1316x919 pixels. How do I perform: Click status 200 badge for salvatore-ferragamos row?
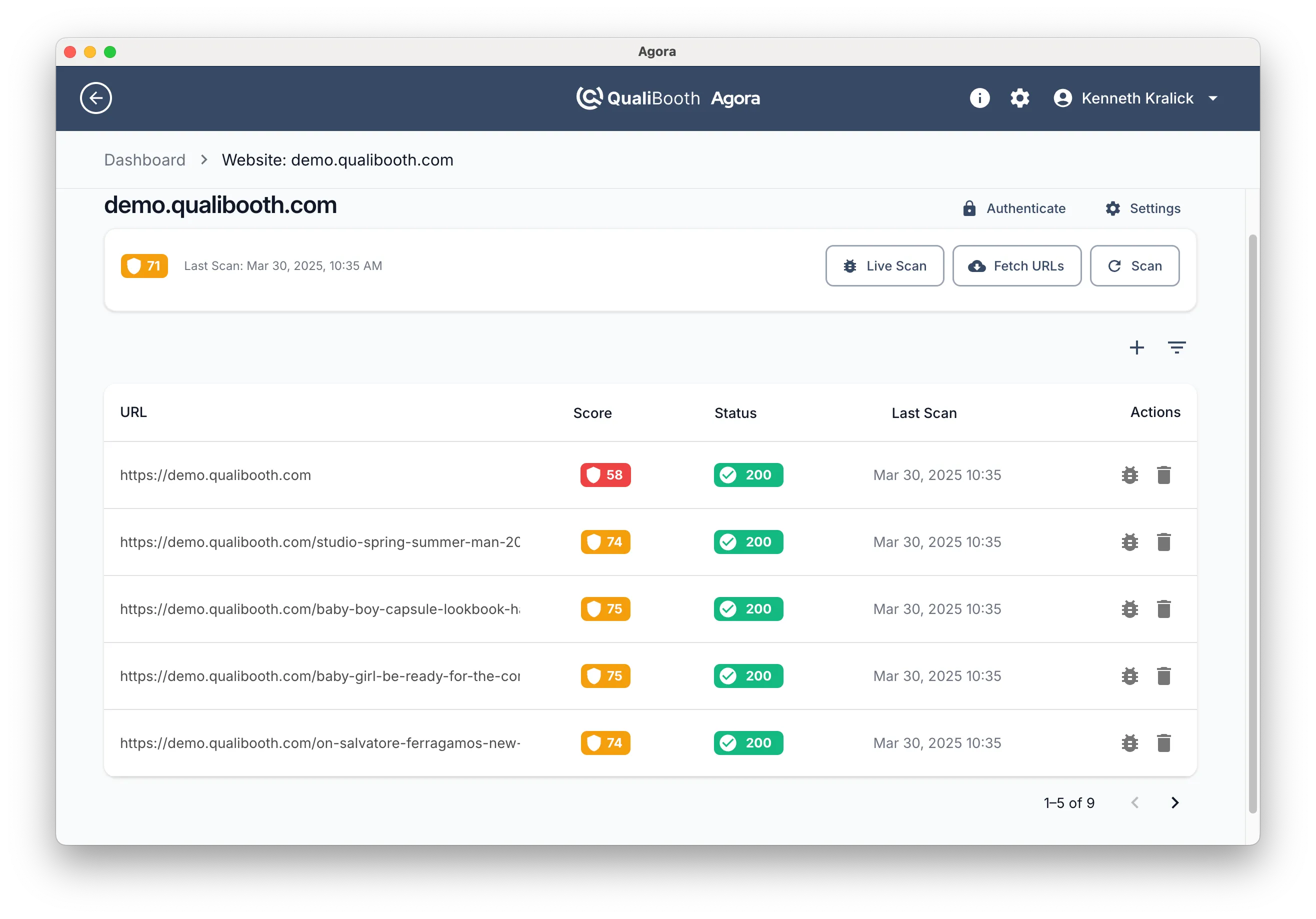click(x=748, y=743)
